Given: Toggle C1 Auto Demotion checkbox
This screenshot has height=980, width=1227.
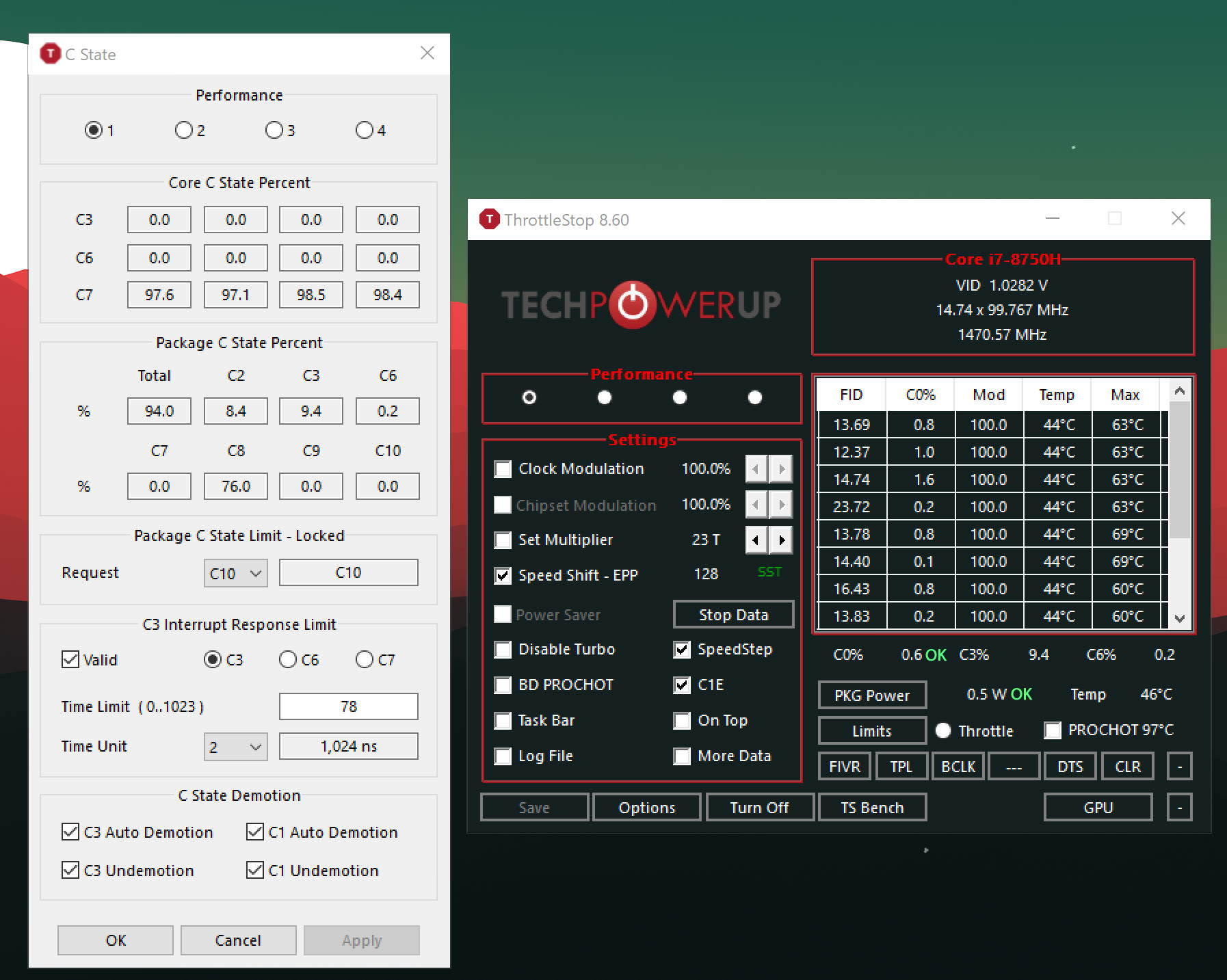Looking at the screenshot, I should pyautogui.click(x=255, y=832).
